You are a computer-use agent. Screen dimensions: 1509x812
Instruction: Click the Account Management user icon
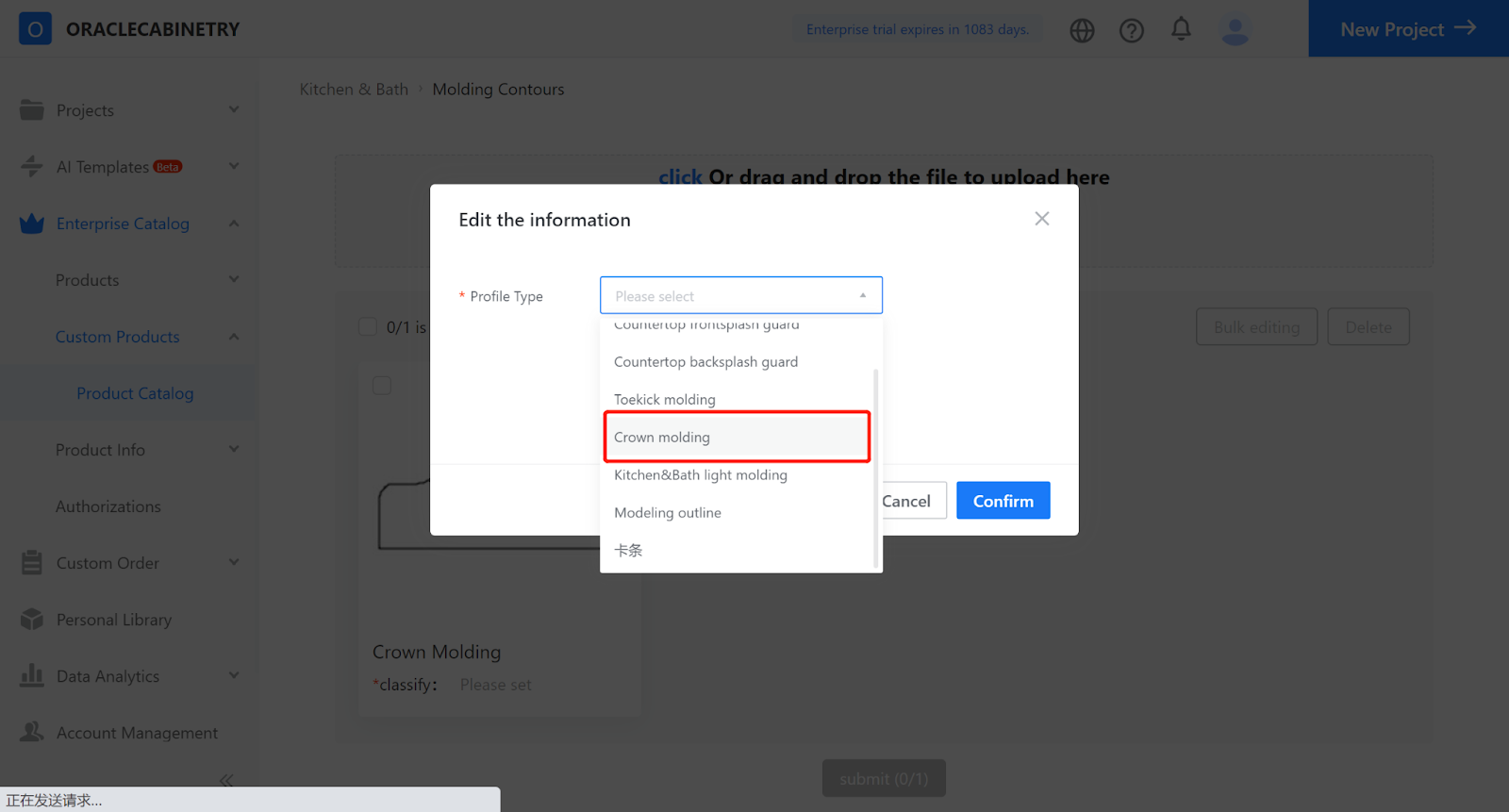[32, 732]
